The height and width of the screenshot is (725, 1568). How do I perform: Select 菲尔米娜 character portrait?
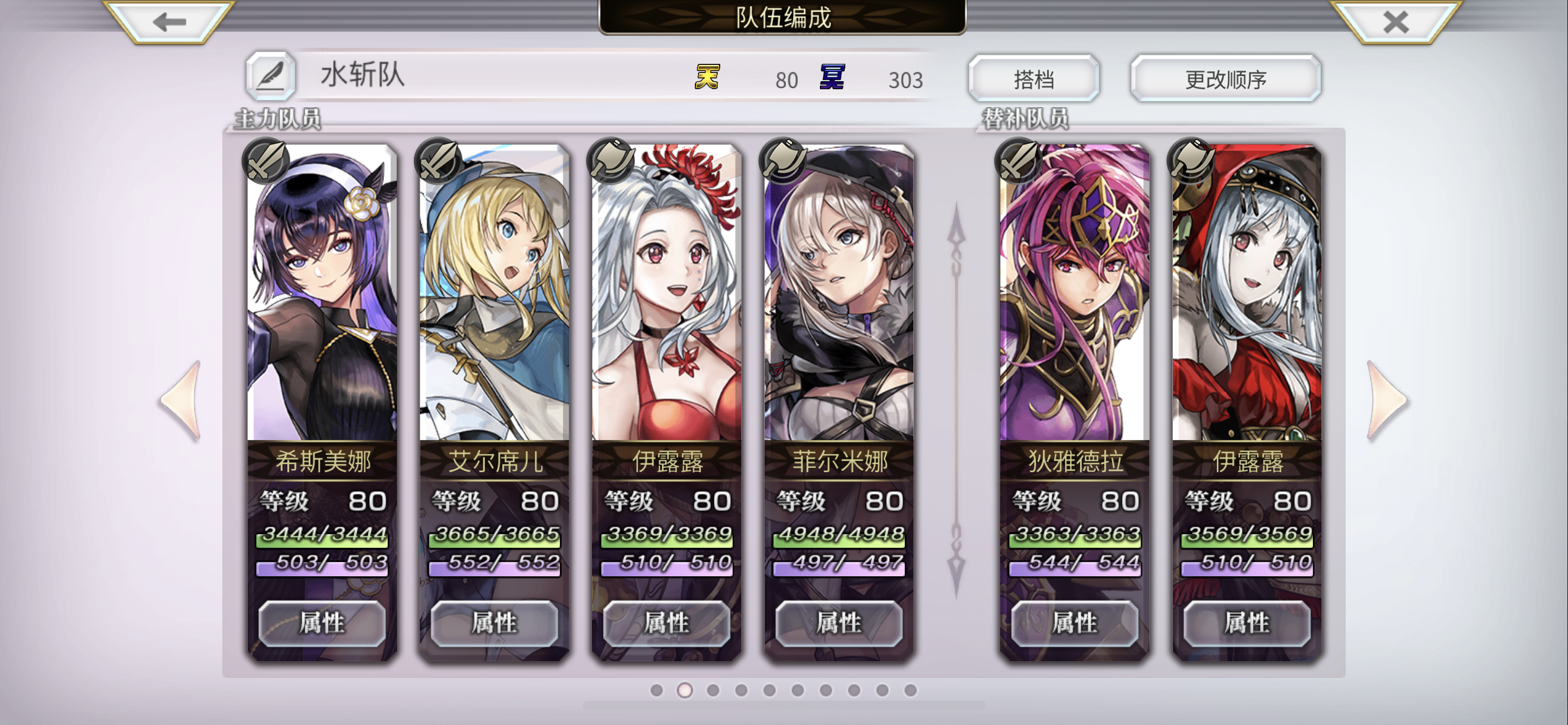click(x=839, y=292)
